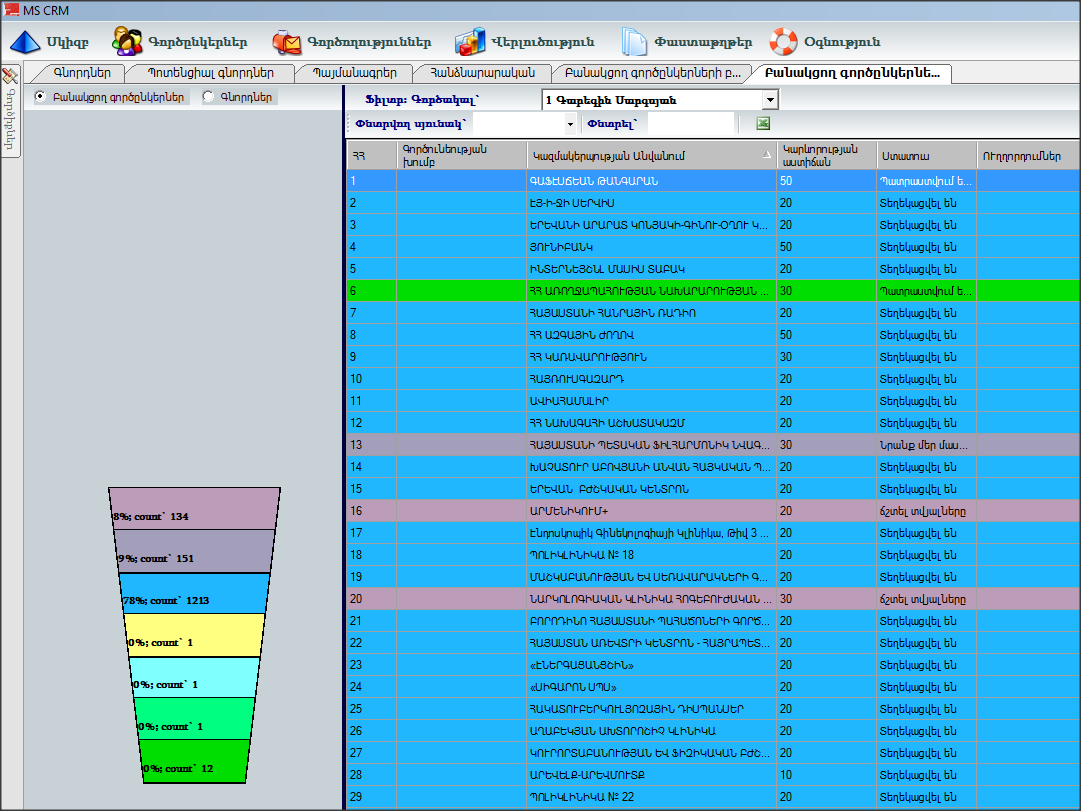Screen dimensions: 1081x811
Task: Select the ՀՀ ՆԱԽԱԳԱՀԻ ԱՇԽԱՏԱԿԱԶՄ row
Action: pyautogui.click(x=714, y=423)
